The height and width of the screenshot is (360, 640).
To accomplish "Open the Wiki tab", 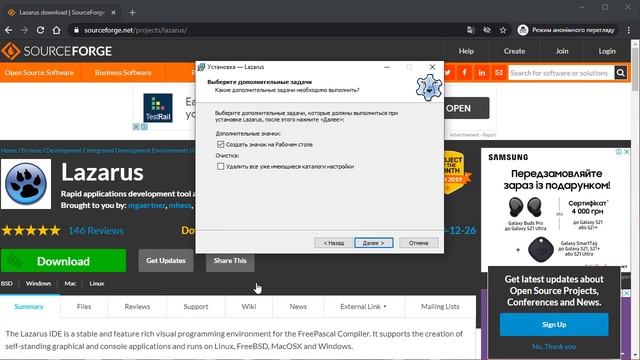I will pos(249,307).
